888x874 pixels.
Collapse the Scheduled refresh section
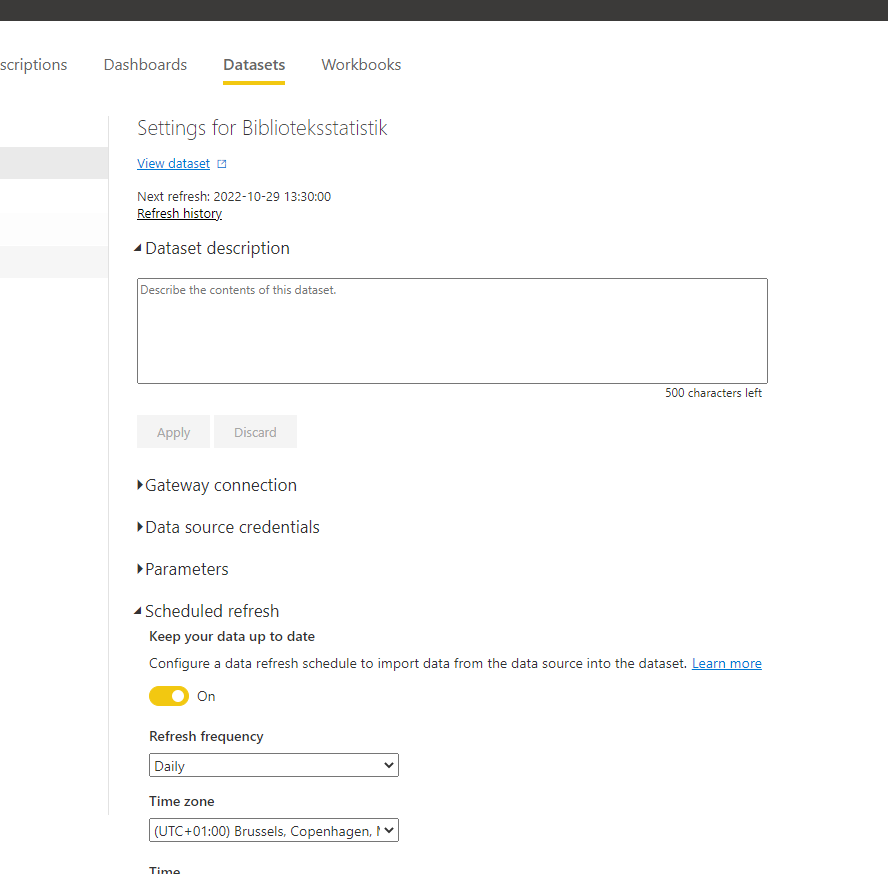207,611
